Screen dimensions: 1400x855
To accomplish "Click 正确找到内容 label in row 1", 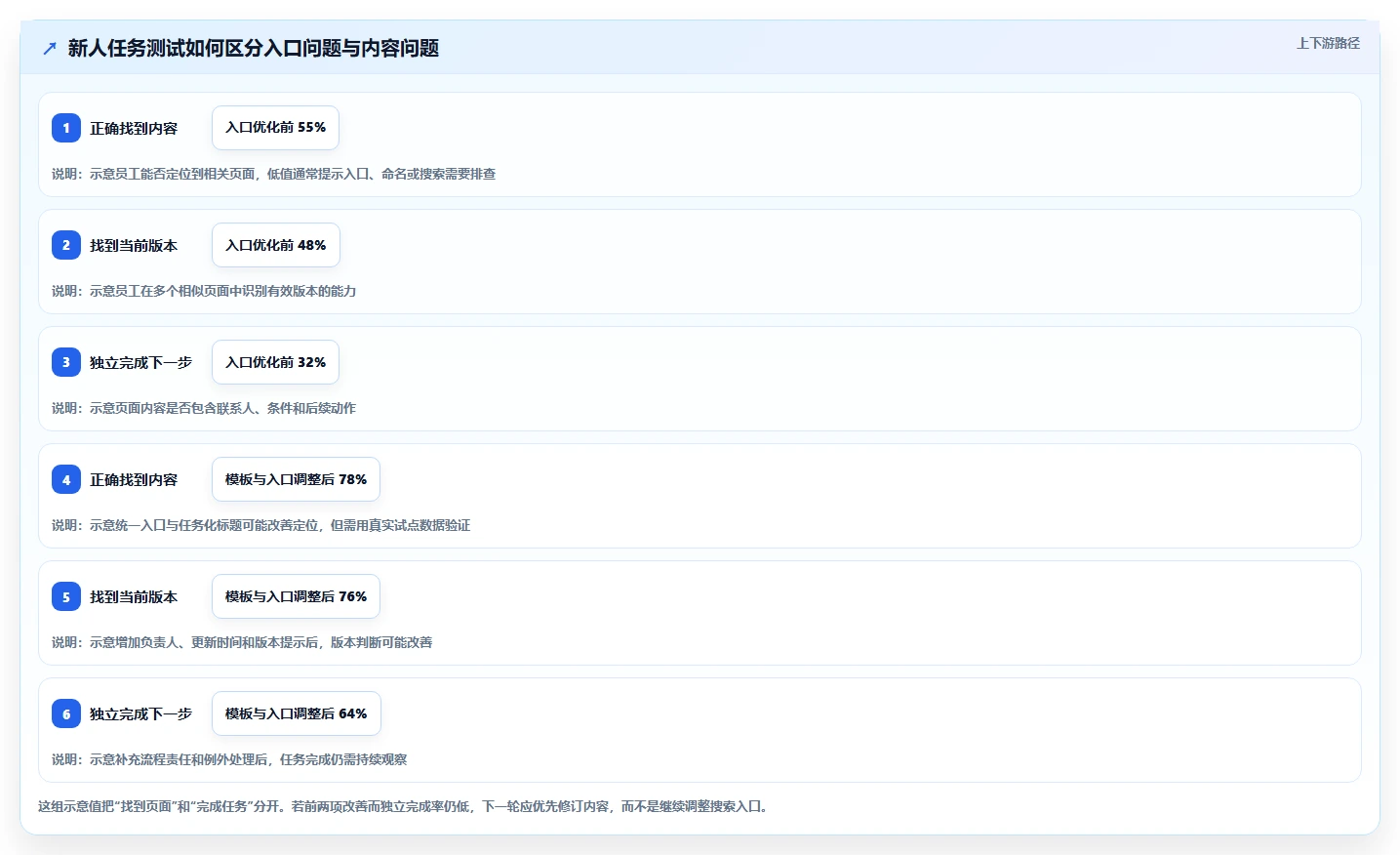I will [x=134, y=128].
